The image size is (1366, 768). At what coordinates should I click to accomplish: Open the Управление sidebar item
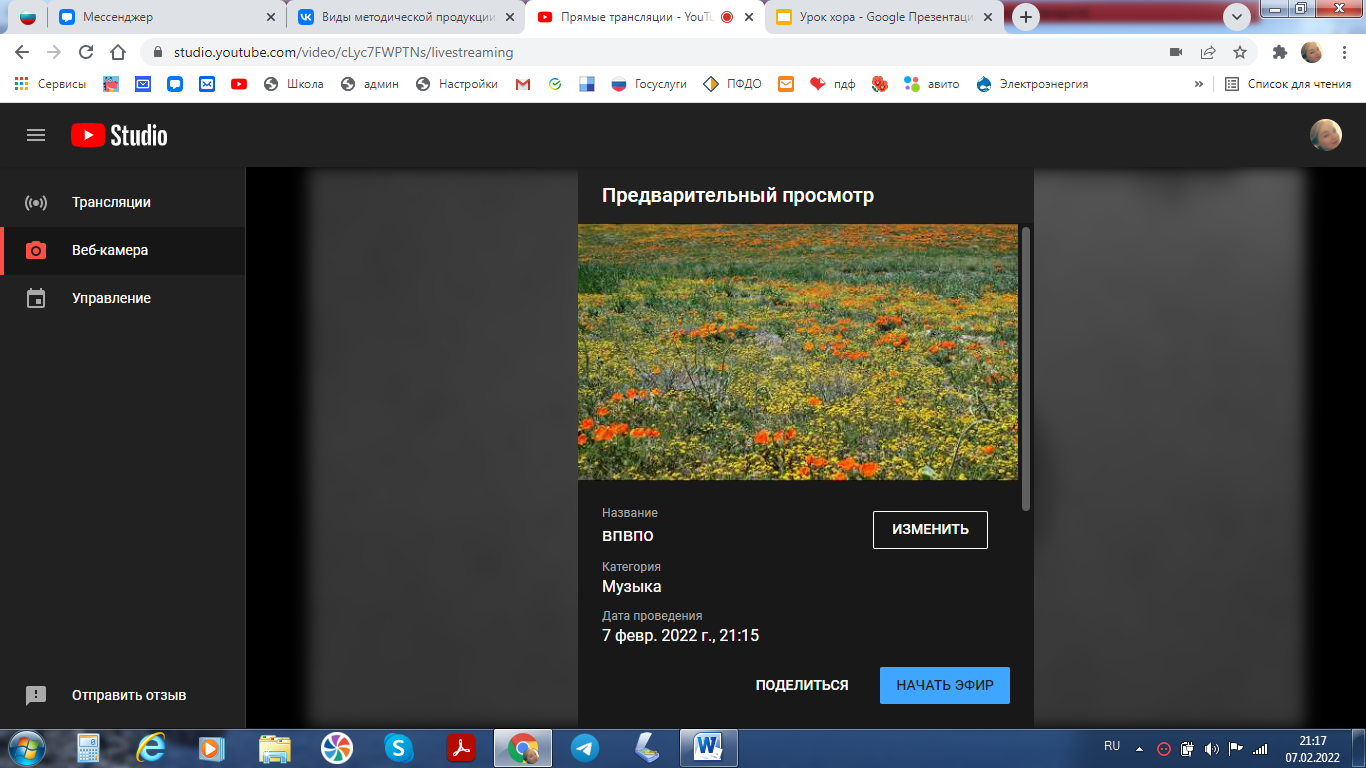[x=122, y=298]
